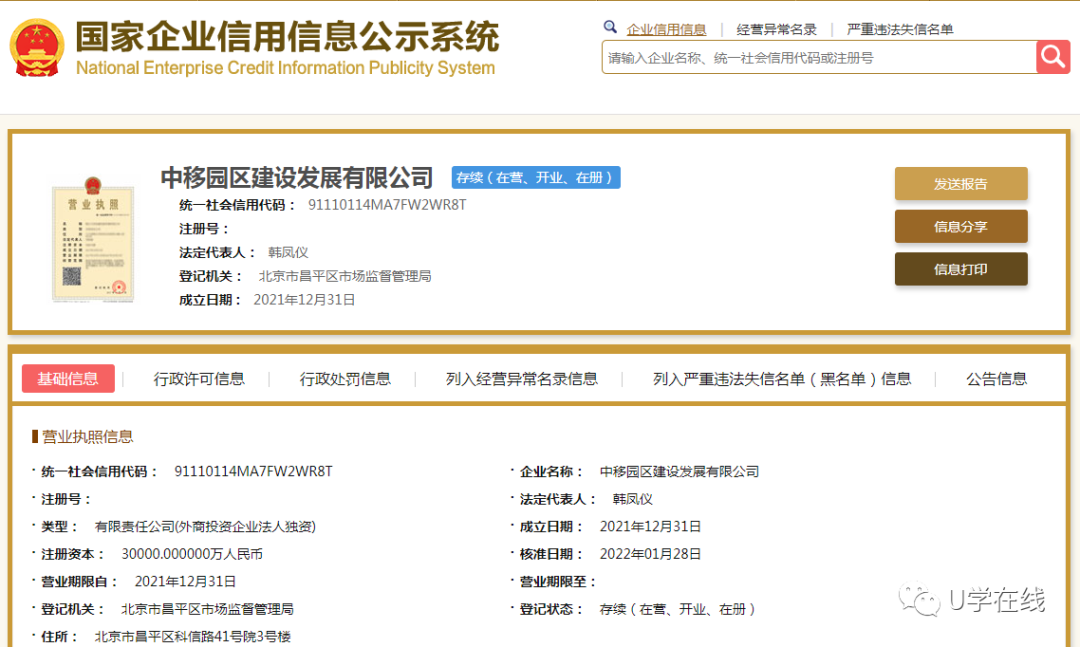Click 韩凤仪 in the license info section
Screen dimensions: 1080x647
pos(632,499)
